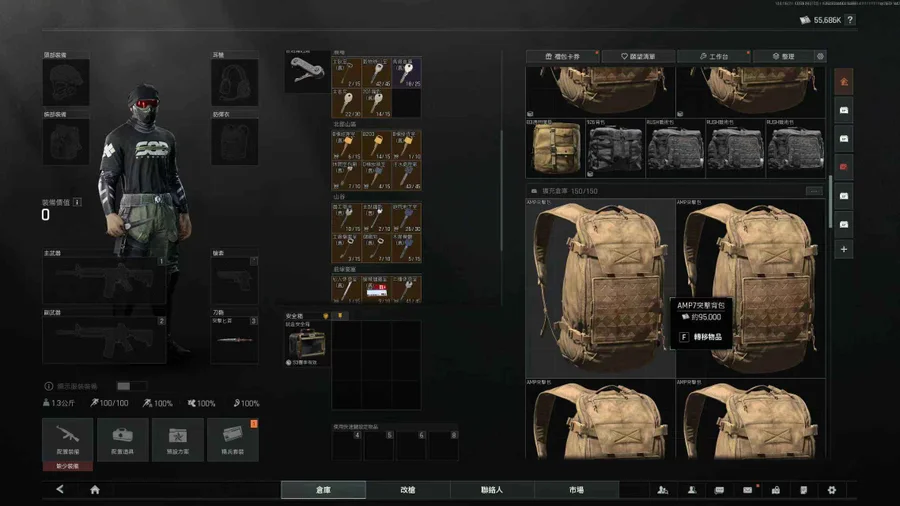Open the 聯絡人 tab
This screenshot has width=900, height=506.
491,490
